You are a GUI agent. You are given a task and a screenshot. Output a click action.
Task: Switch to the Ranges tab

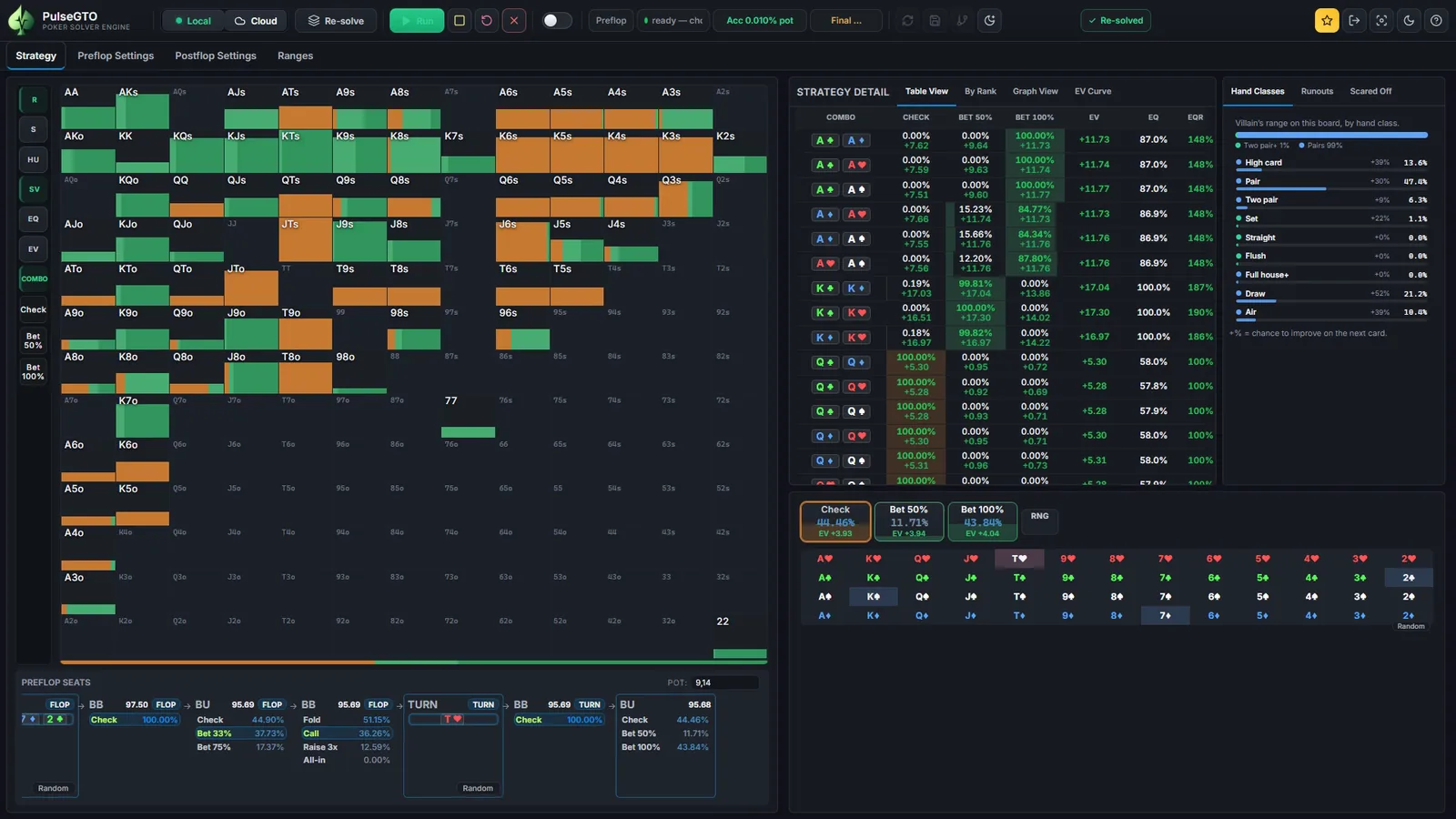(x=295, y=56)
